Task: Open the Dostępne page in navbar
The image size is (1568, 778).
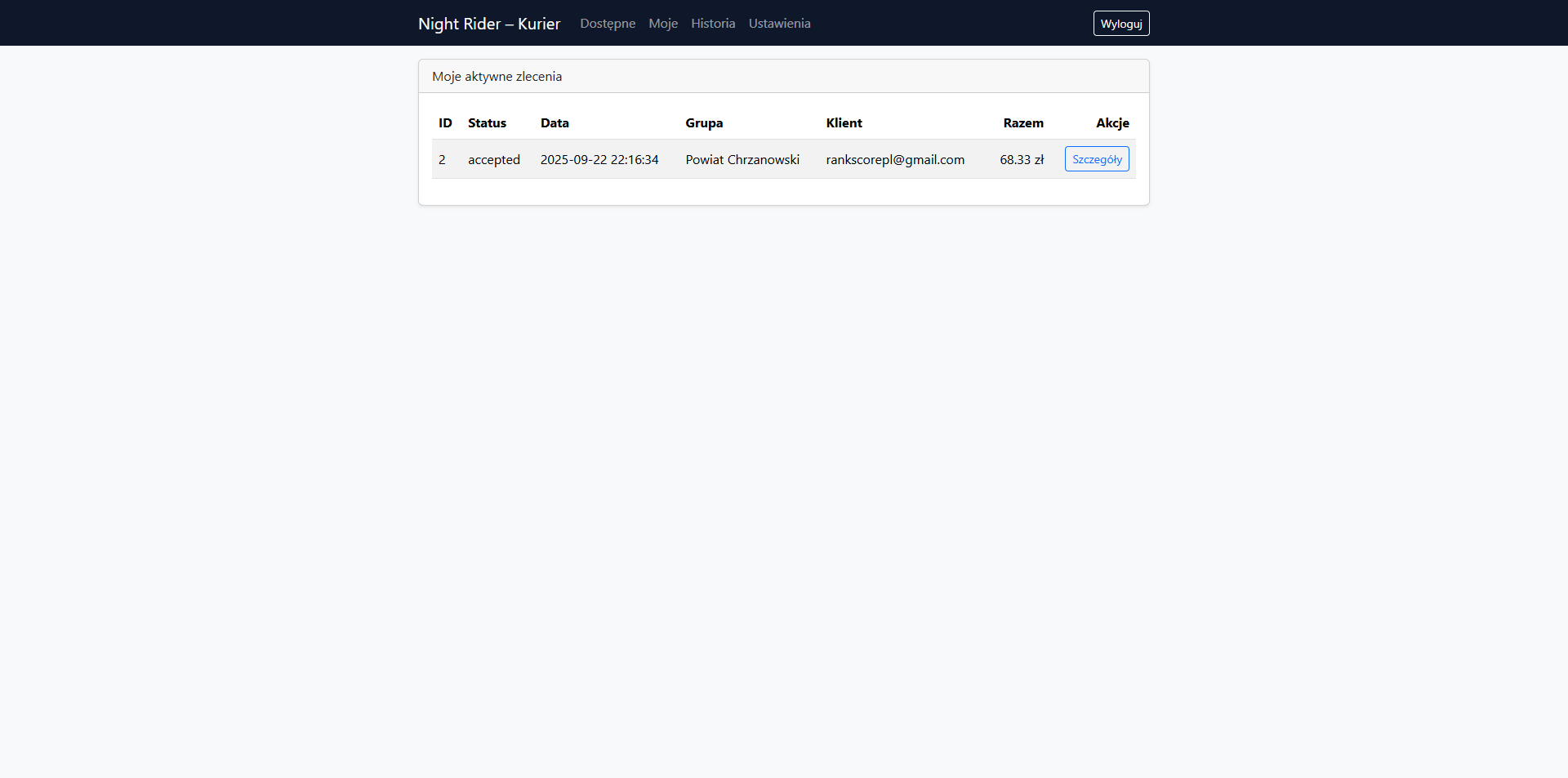Action: click(x=607, y=24)
